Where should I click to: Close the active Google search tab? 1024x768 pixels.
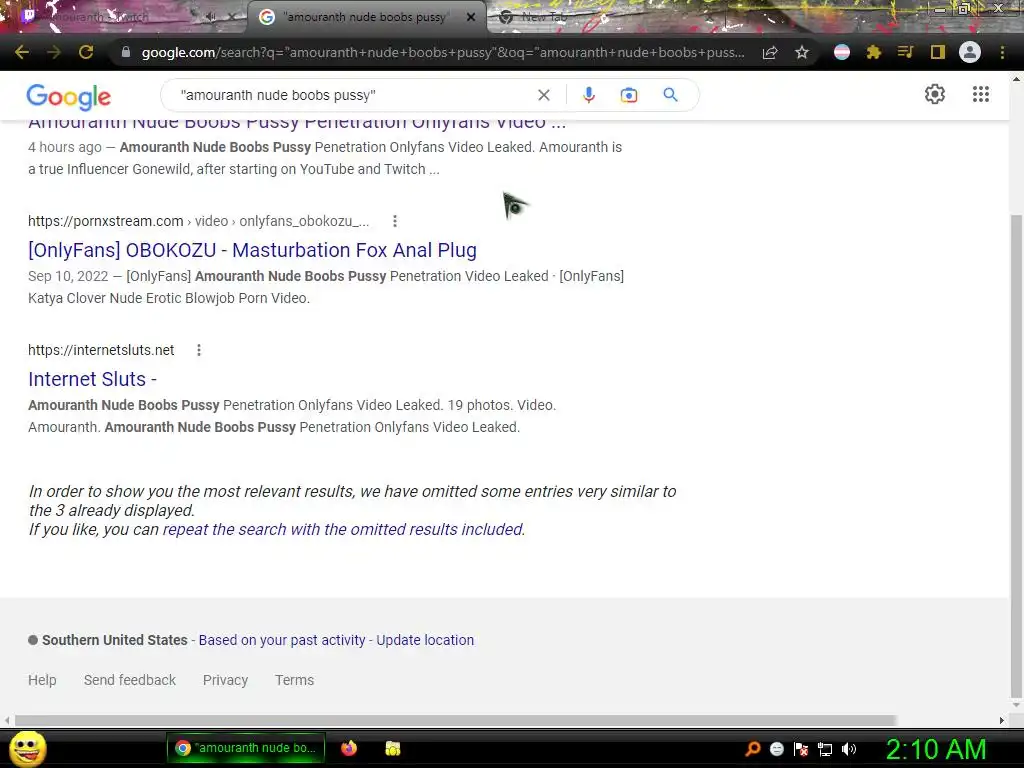pyautogui.click(x=471, y=18)
